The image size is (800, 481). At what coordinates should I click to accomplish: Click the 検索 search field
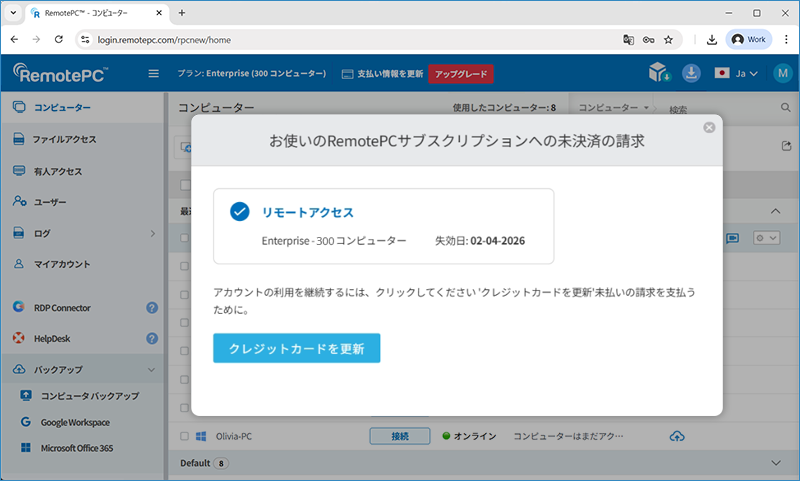[x=722, y=109]
